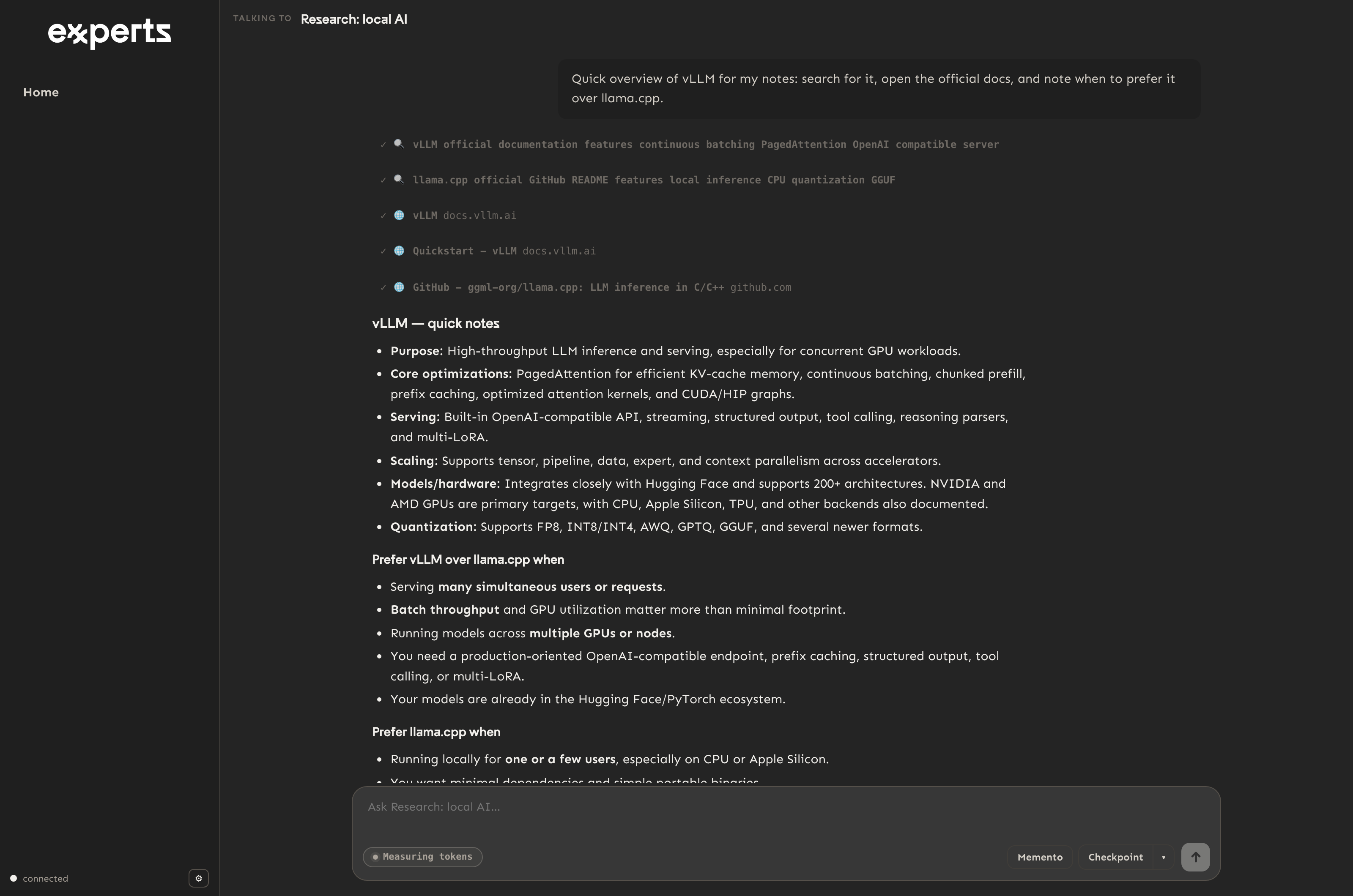
Task: Open the Home sidebar item
Action: (41, 92)
